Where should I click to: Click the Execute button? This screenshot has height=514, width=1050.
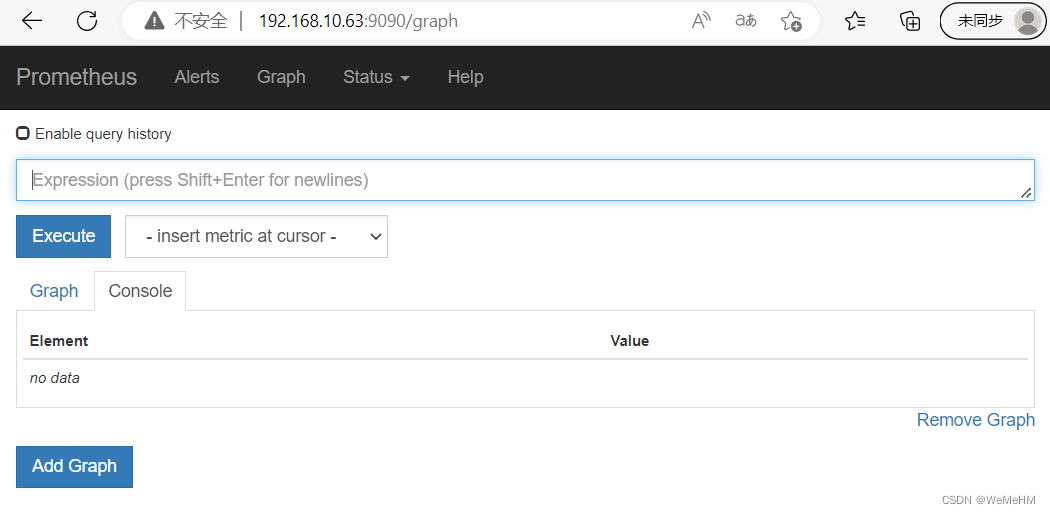(x=64, y=236)
